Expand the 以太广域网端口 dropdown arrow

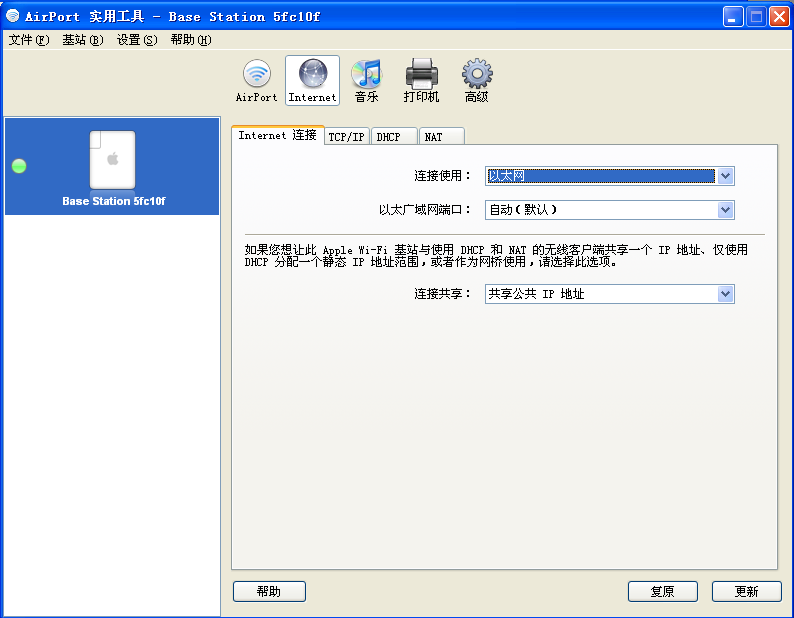tap(726, 210)
